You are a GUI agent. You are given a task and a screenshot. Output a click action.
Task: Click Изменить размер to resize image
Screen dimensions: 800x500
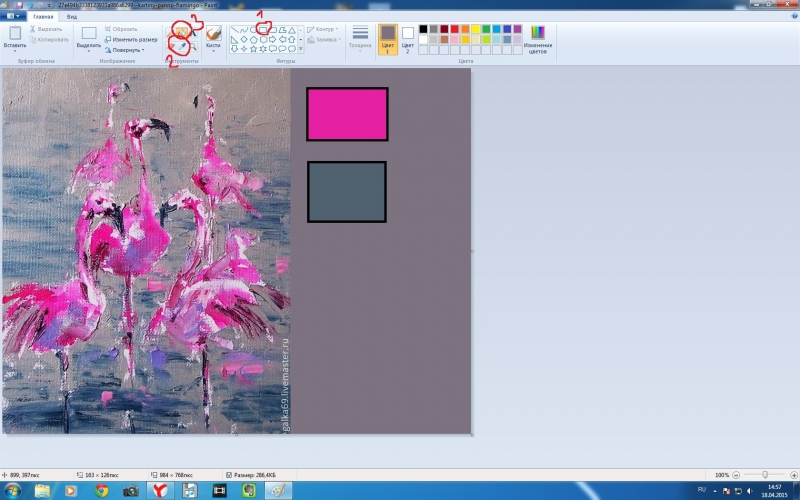(128, 39)
